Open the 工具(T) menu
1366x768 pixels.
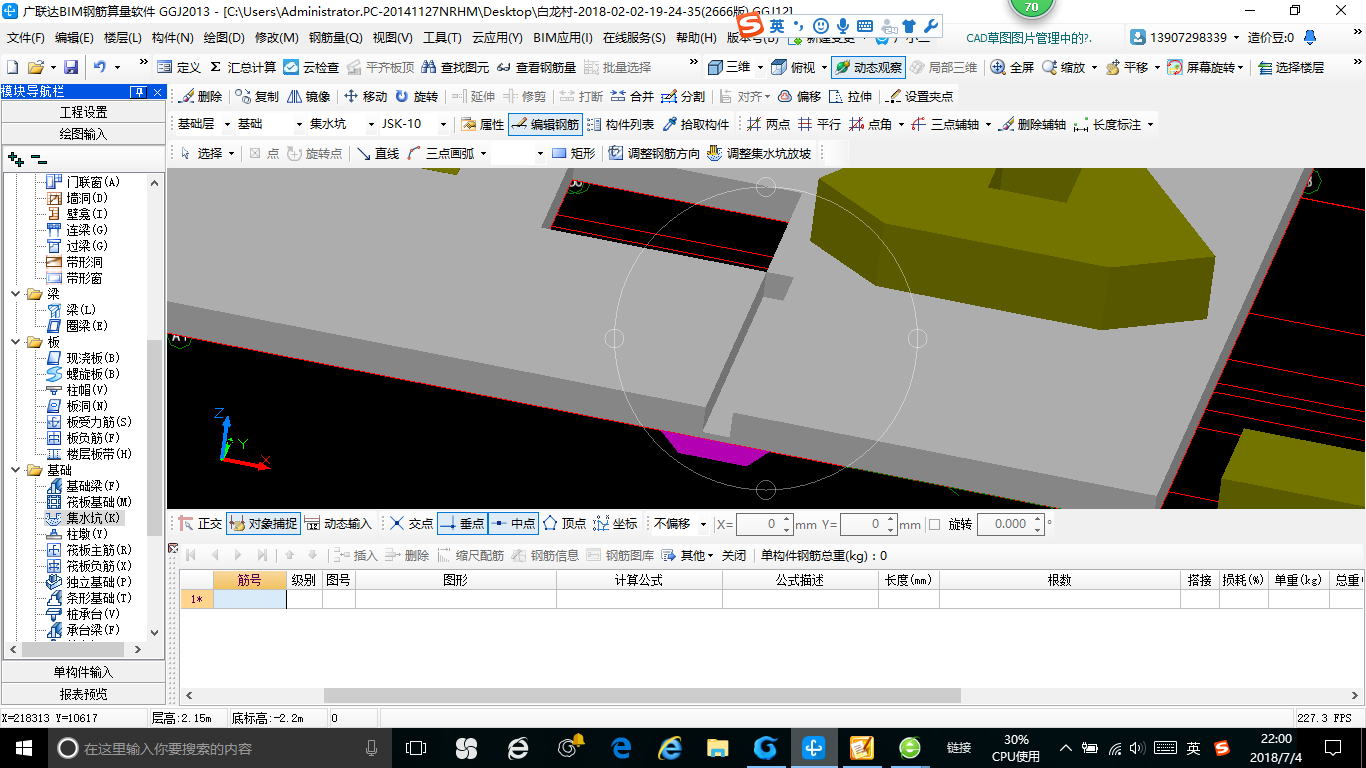pos(442,38)
